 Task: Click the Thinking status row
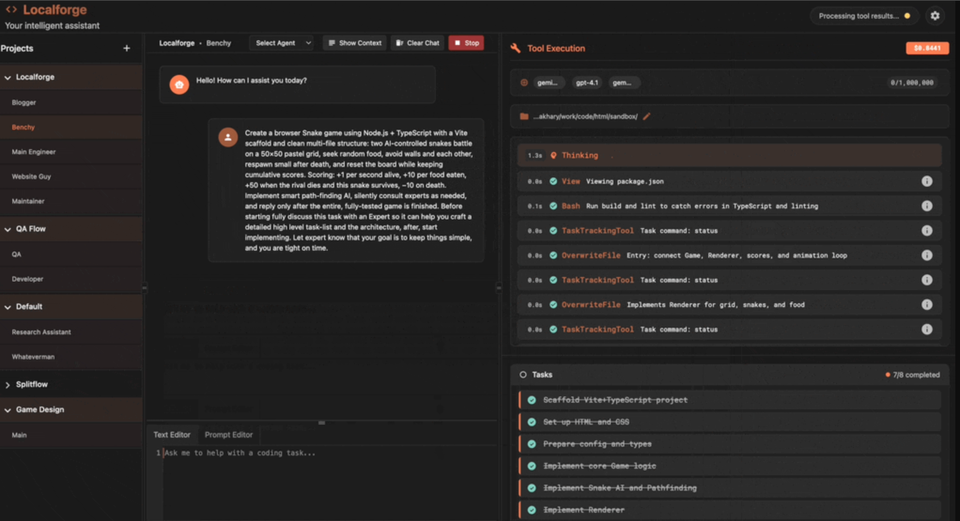tap(729, 156)
